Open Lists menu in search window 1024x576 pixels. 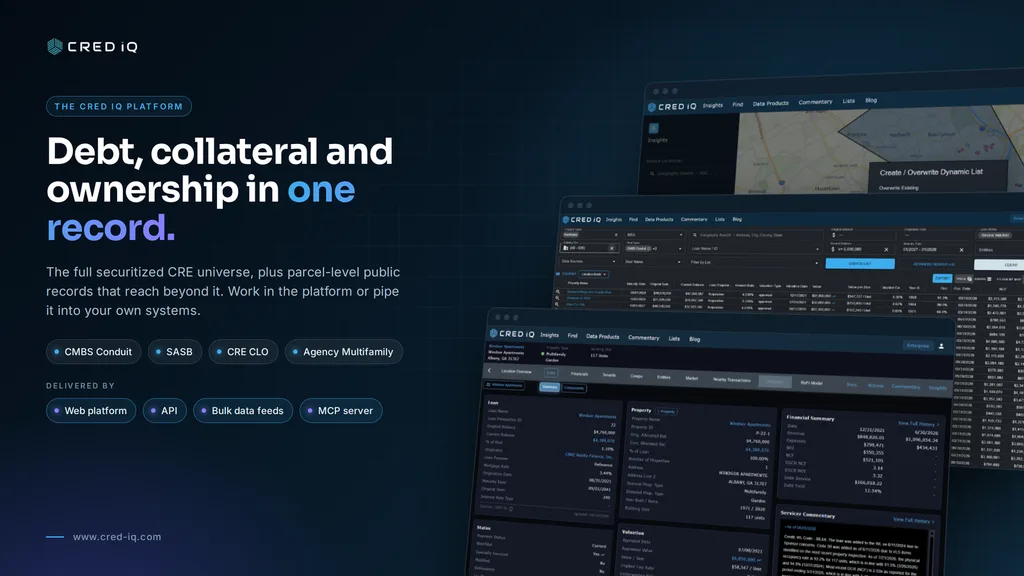[720, 219]
